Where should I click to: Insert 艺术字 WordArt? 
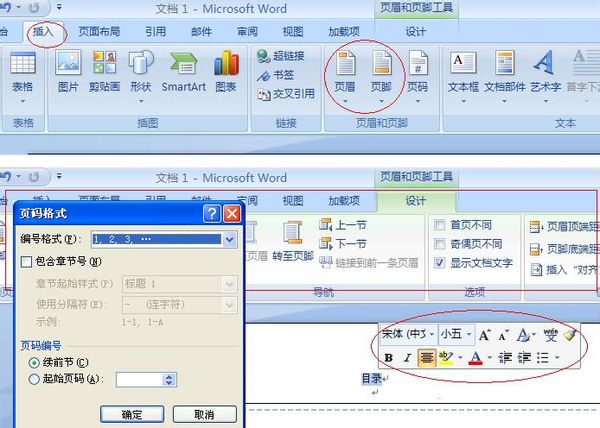tap(546, 77)
